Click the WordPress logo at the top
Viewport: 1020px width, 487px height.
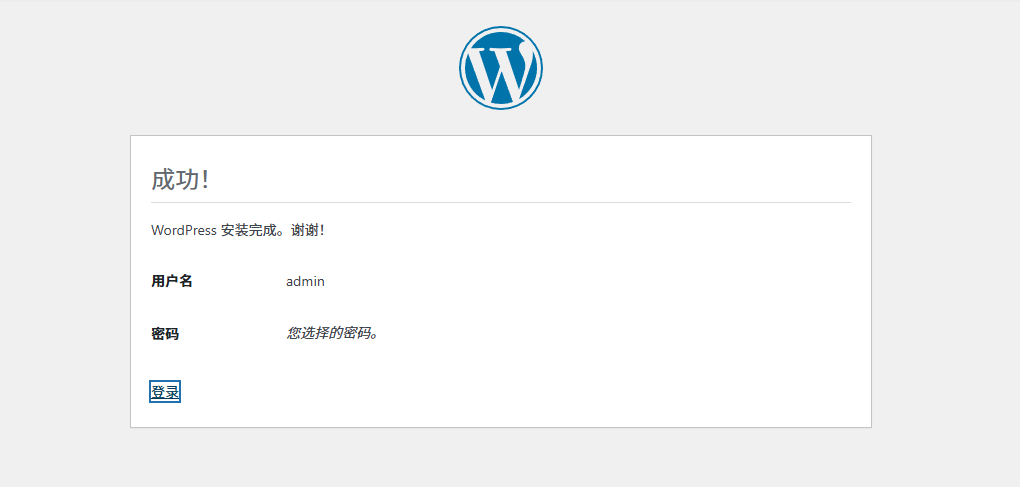click(501, 68)
